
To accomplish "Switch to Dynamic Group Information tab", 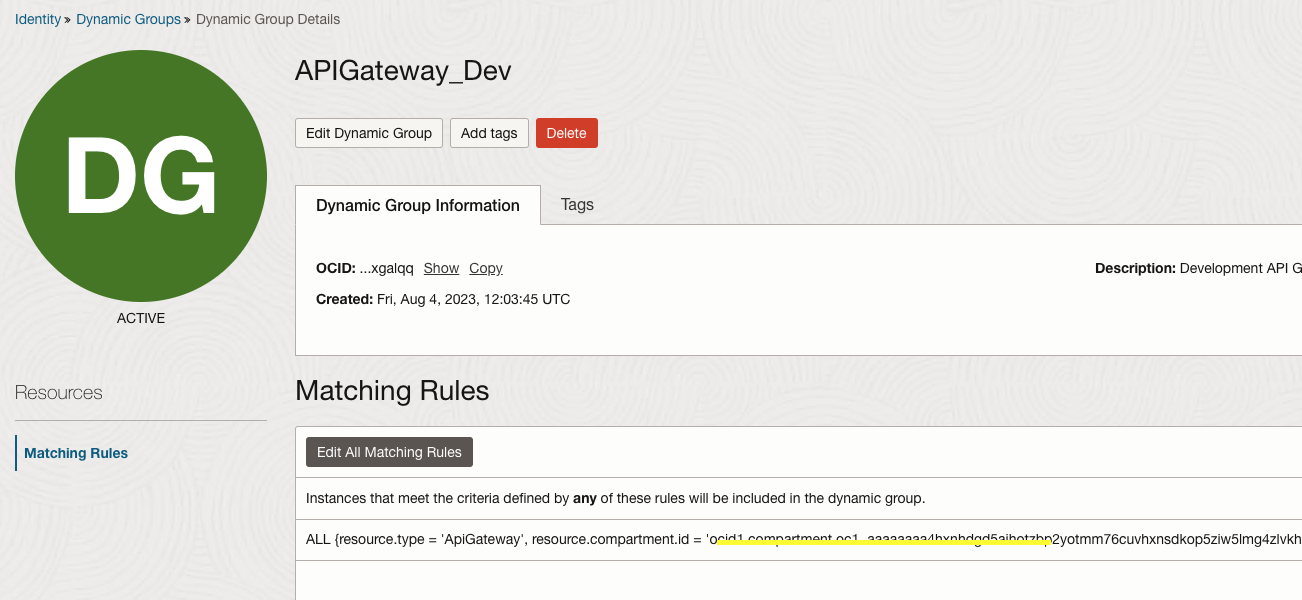I will [417, 205].
